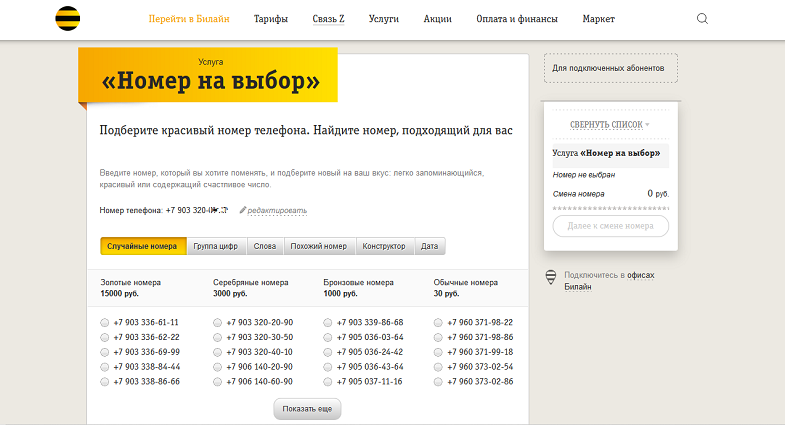Click the Бронзовые номера 1000 руб. header
785x425 pixels.
[358, 288]
